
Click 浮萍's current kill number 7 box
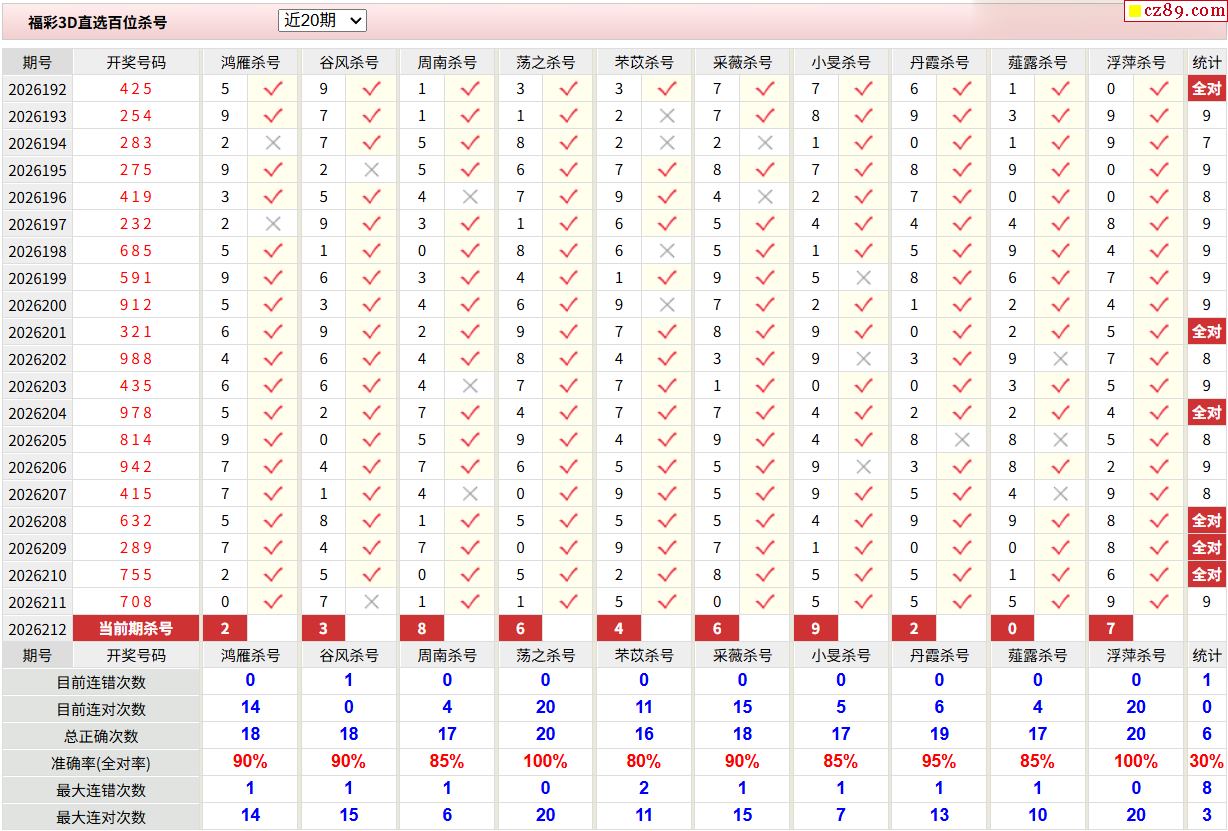pyautogui.click(x=1111, y=628)
